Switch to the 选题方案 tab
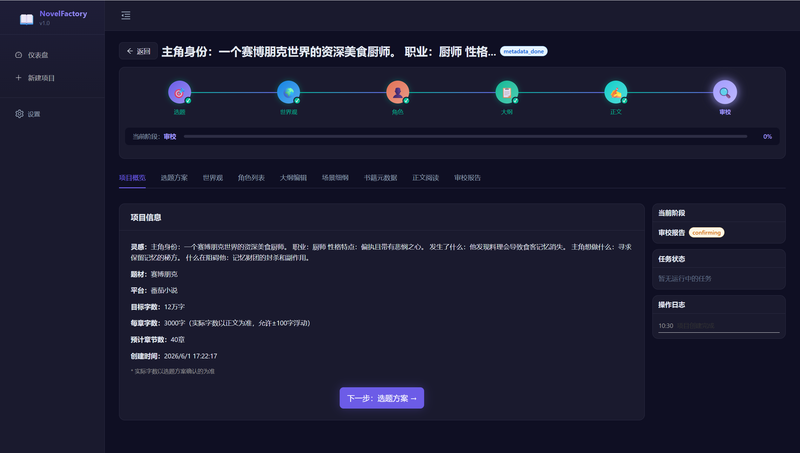Screen dimensions: 800x453 (x=174, y=178)
